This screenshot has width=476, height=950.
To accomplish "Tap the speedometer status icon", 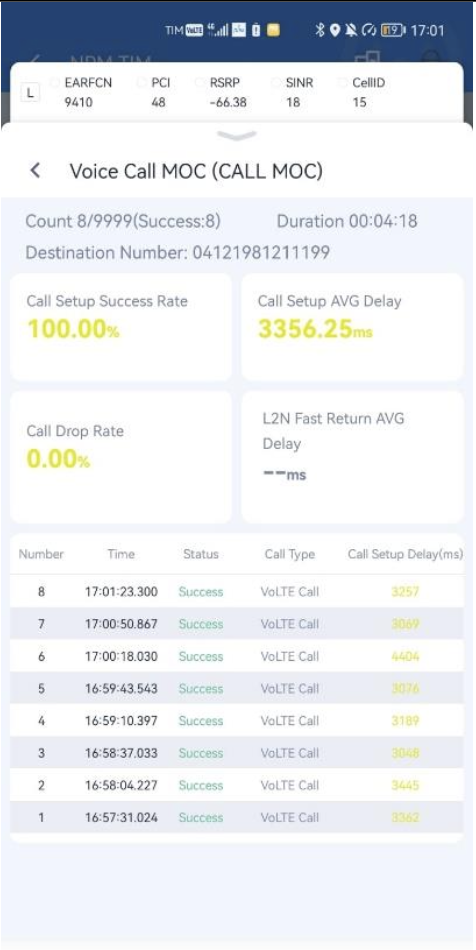I will 369,30.
